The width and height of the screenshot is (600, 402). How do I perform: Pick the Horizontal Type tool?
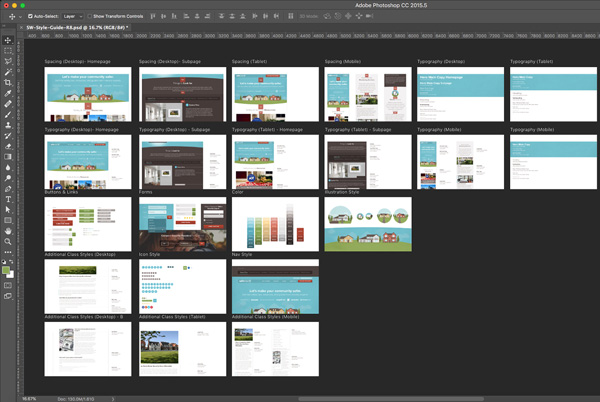(x=8, y=199)
